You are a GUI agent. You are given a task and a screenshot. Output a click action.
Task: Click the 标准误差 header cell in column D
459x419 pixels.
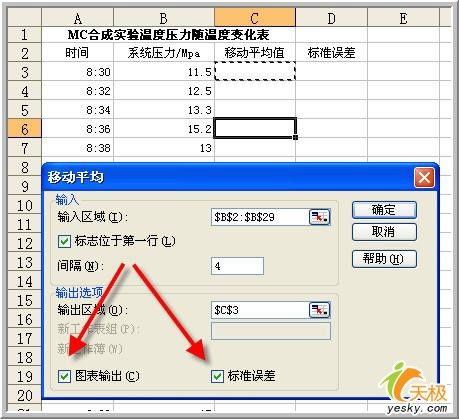pyautogui.click(x=331, y=53)
